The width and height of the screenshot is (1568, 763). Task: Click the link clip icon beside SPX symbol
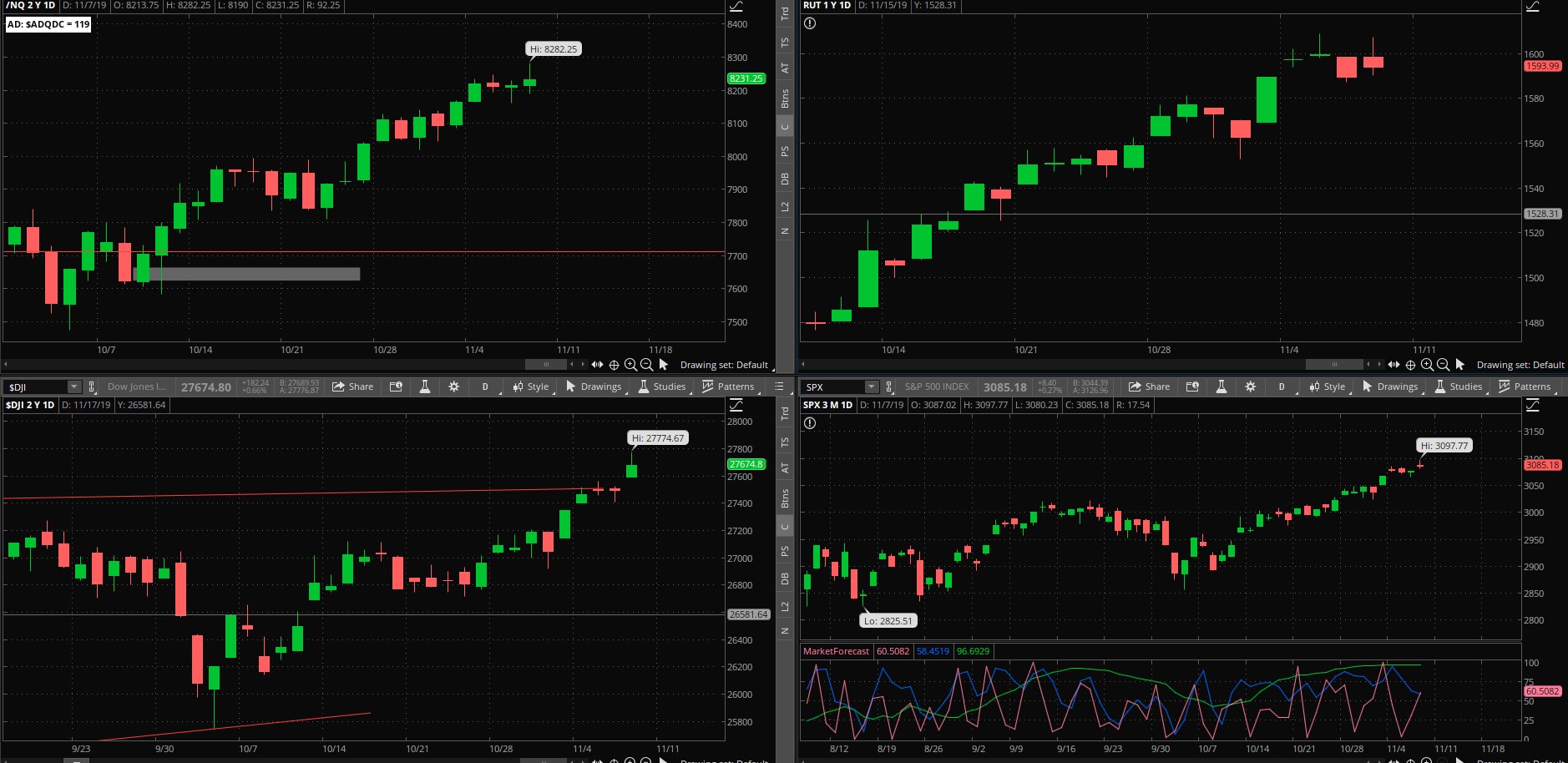click(x=889, y=387)
